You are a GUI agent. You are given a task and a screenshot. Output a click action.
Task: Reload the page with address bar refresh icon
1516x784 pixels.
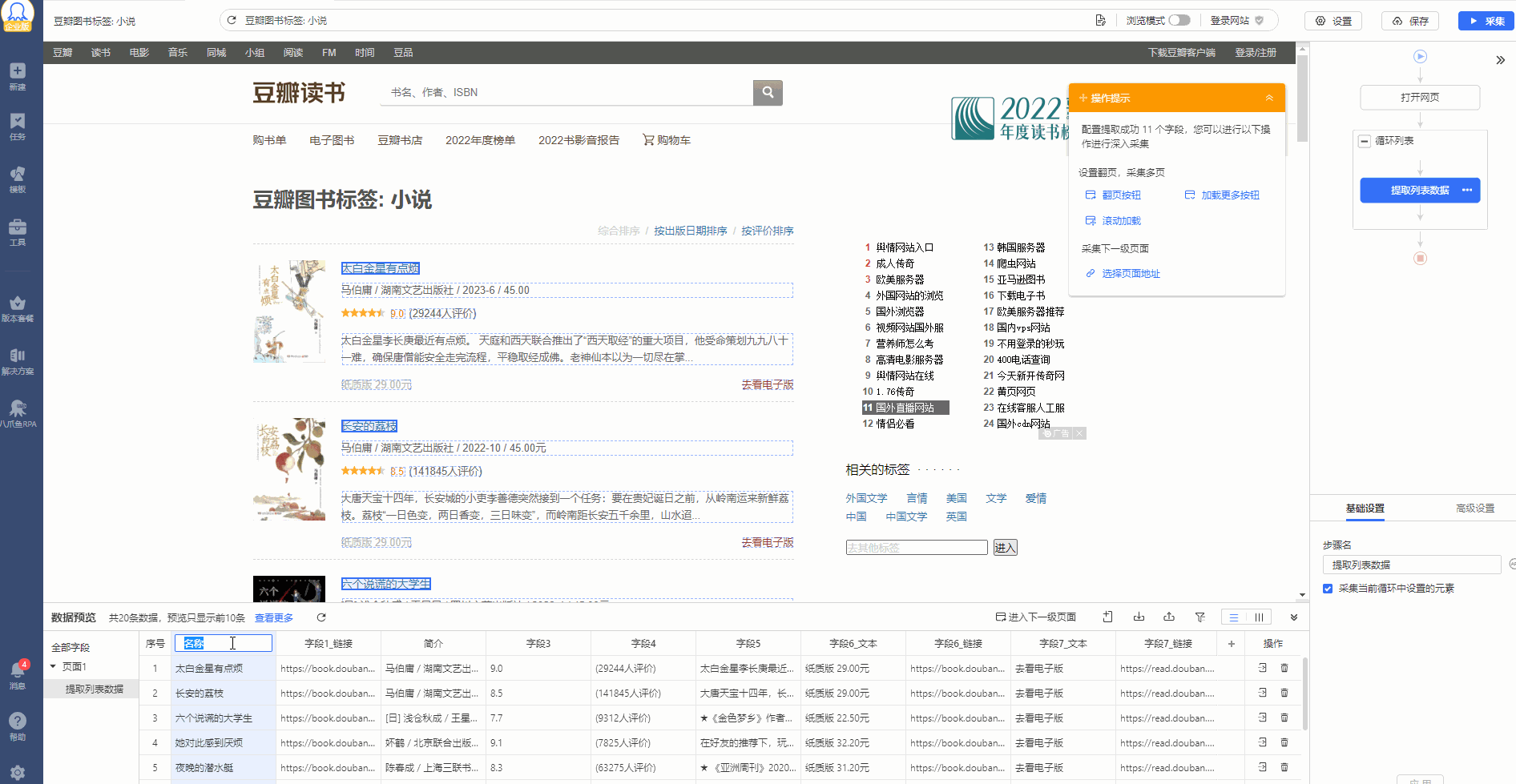pos(232,20)
